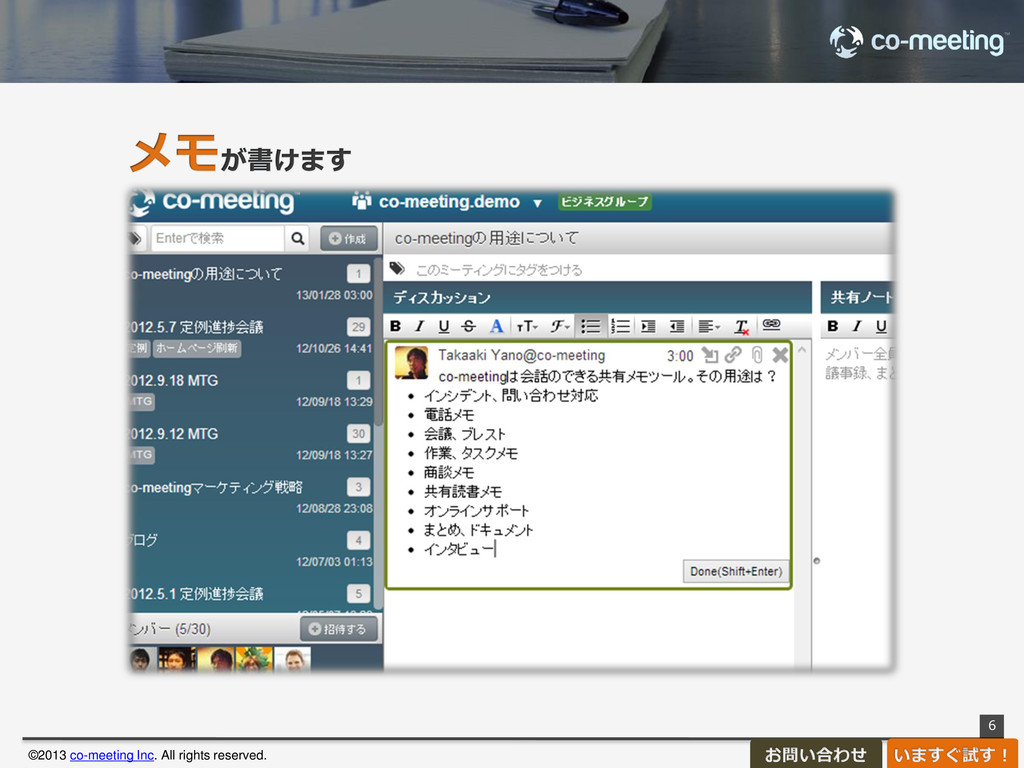
Task: Click the インタビュー bullet line
Action: click(459, 549)
